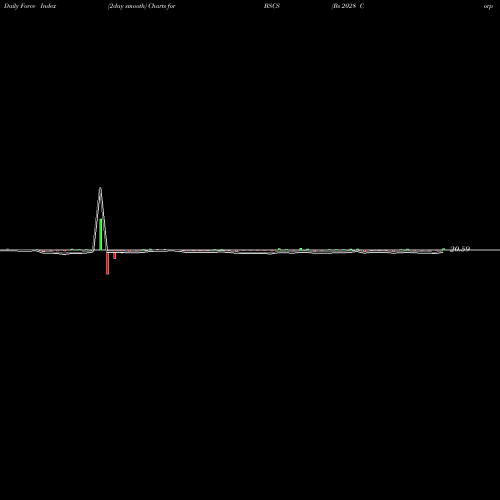
Task: Click the tall green force index bar
Action: (101, 234)
